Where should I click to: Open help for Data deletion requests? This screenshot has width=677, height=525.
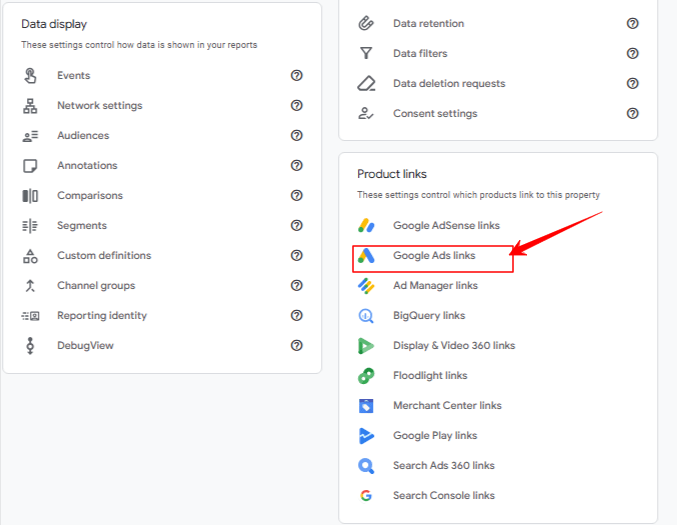click(633, 83)
